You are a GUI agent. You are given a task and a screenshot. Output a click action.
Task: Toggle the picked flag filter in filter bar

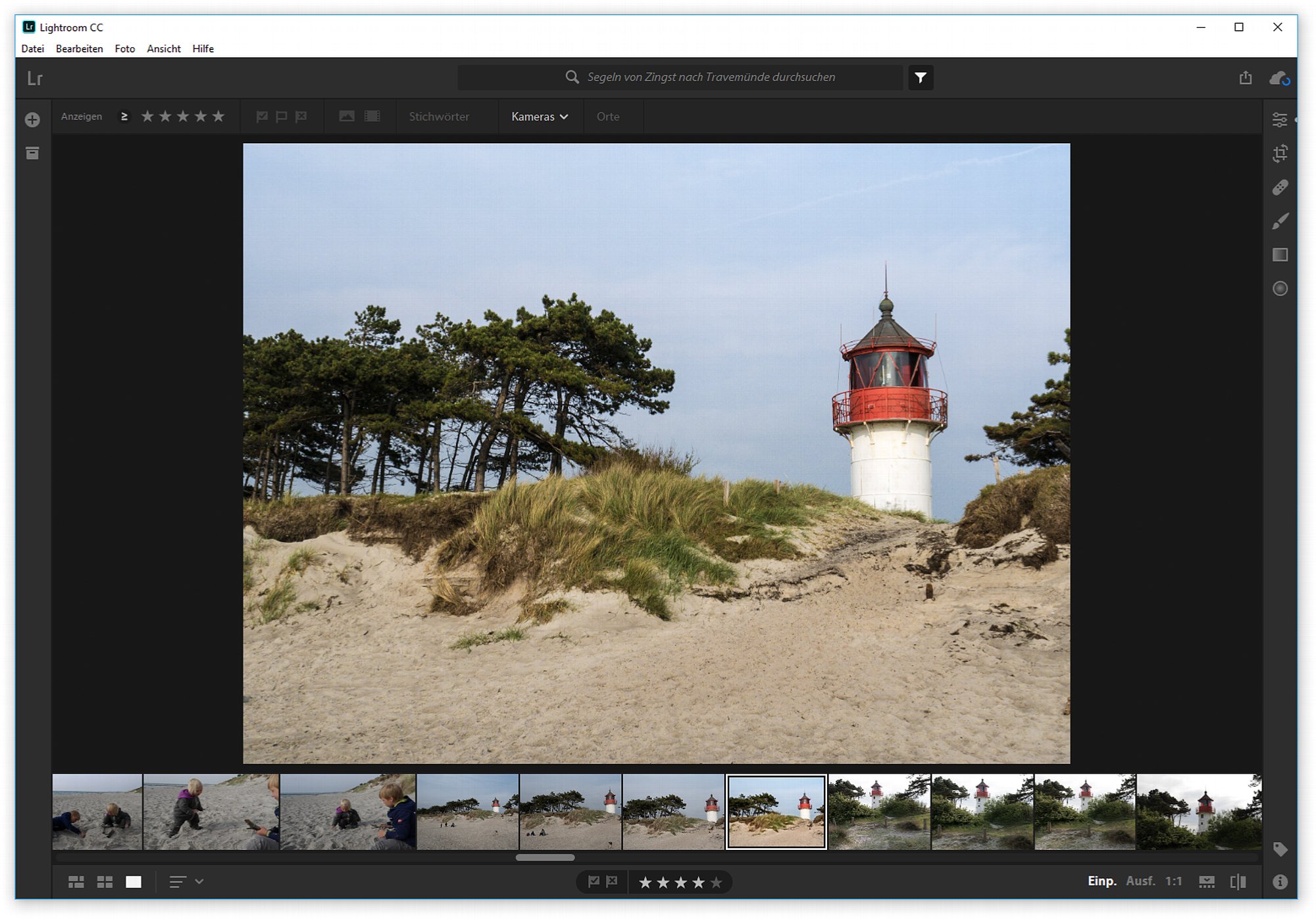pos(262,116)
